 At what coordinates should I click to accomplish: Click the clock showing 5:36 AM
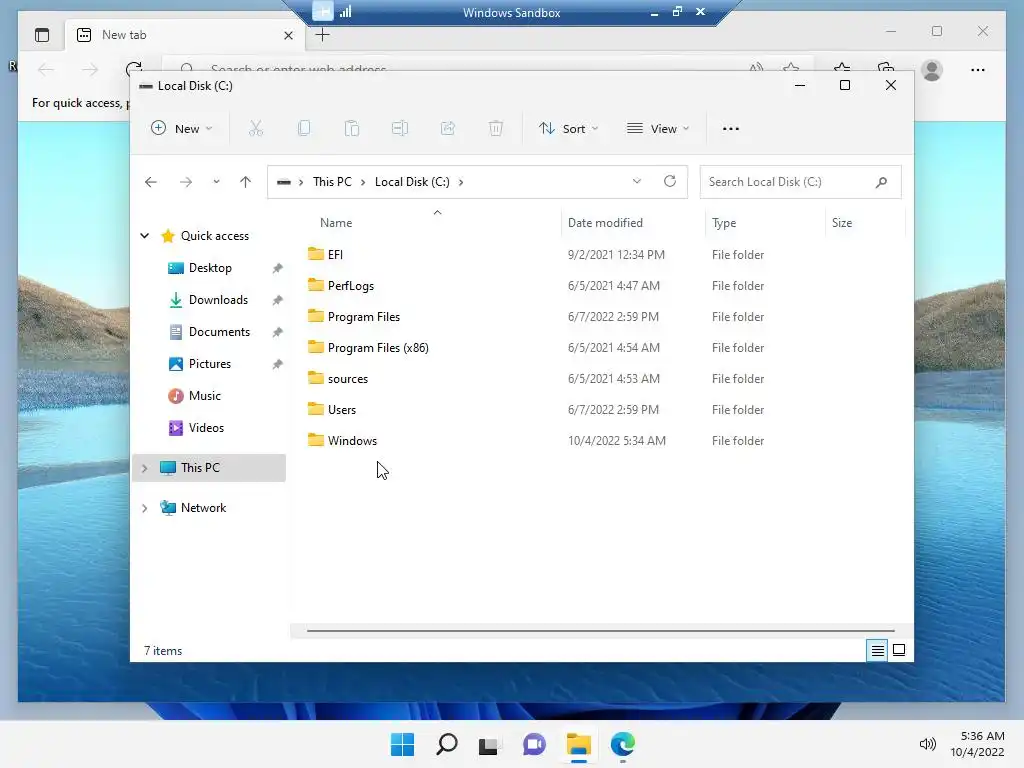pos(982,736)
